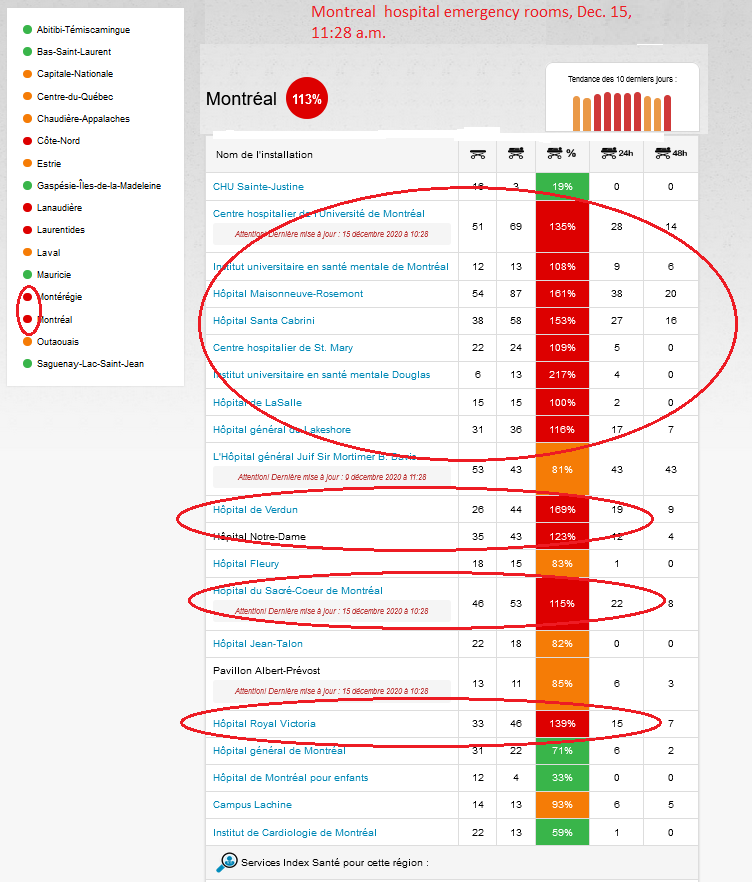The image size is (752, 882).
Task: Open Hôpital de LaSalle link
Action: click(257, 402)
